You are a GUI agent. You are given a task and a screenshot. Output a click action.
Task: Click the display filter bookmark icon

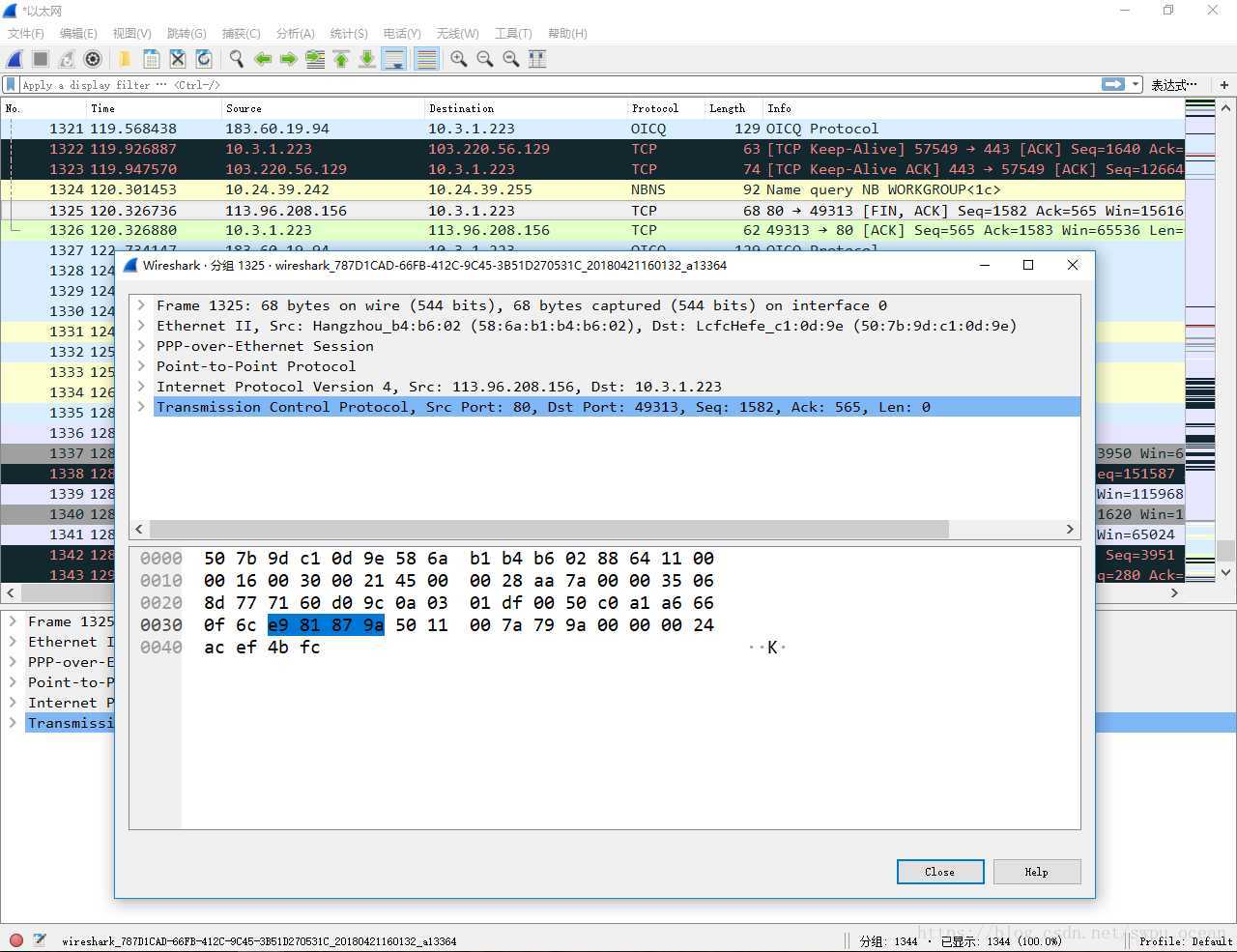[x=11, y=85]
